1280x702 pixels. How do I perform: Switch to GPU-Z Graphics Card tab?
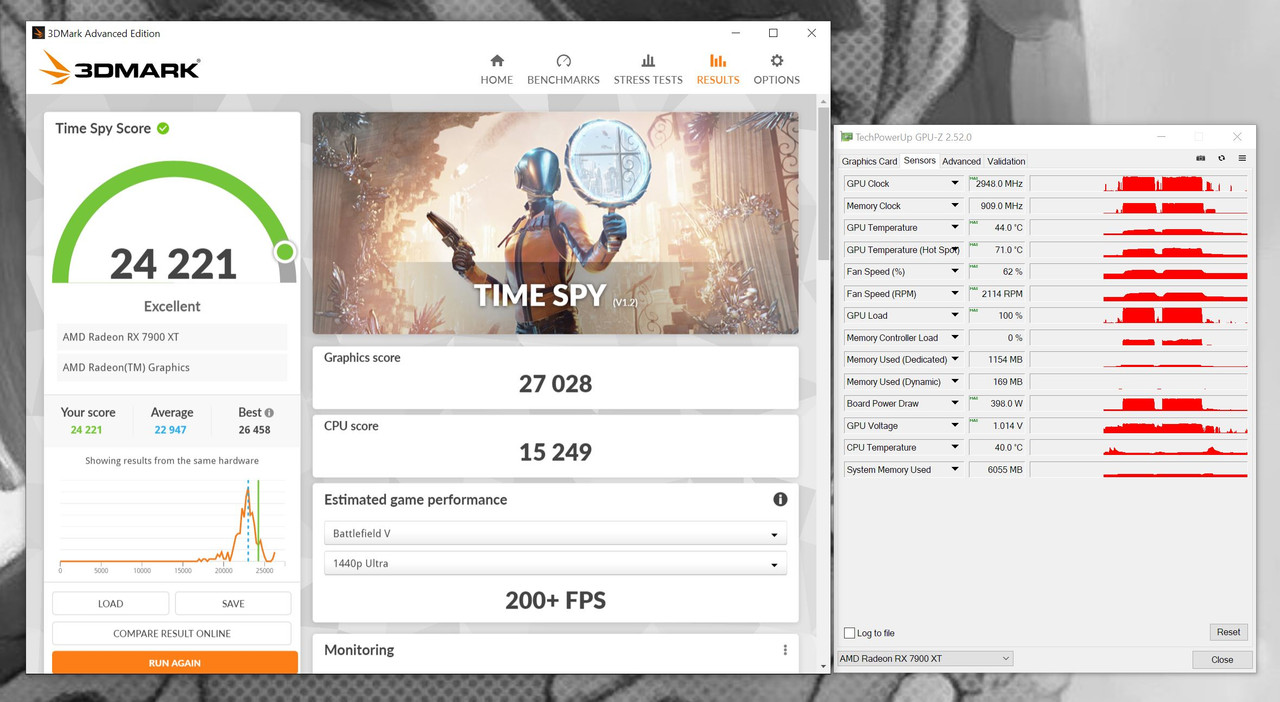pyautogui.click(x=869, y=161)
